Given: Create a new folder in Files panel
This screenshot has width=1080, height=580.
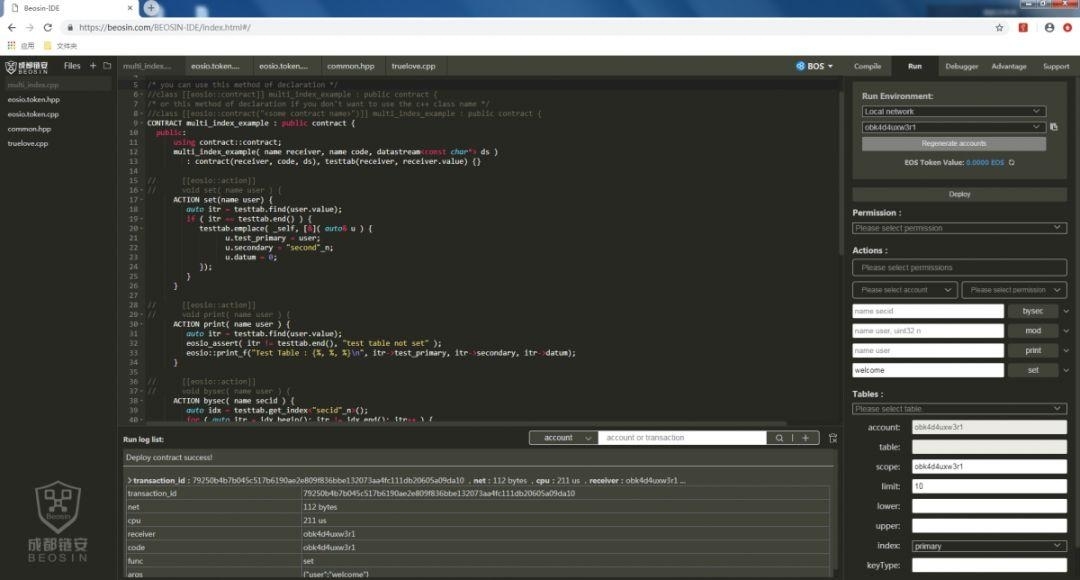Looking at the screenshot, I should tap(107, 66).
